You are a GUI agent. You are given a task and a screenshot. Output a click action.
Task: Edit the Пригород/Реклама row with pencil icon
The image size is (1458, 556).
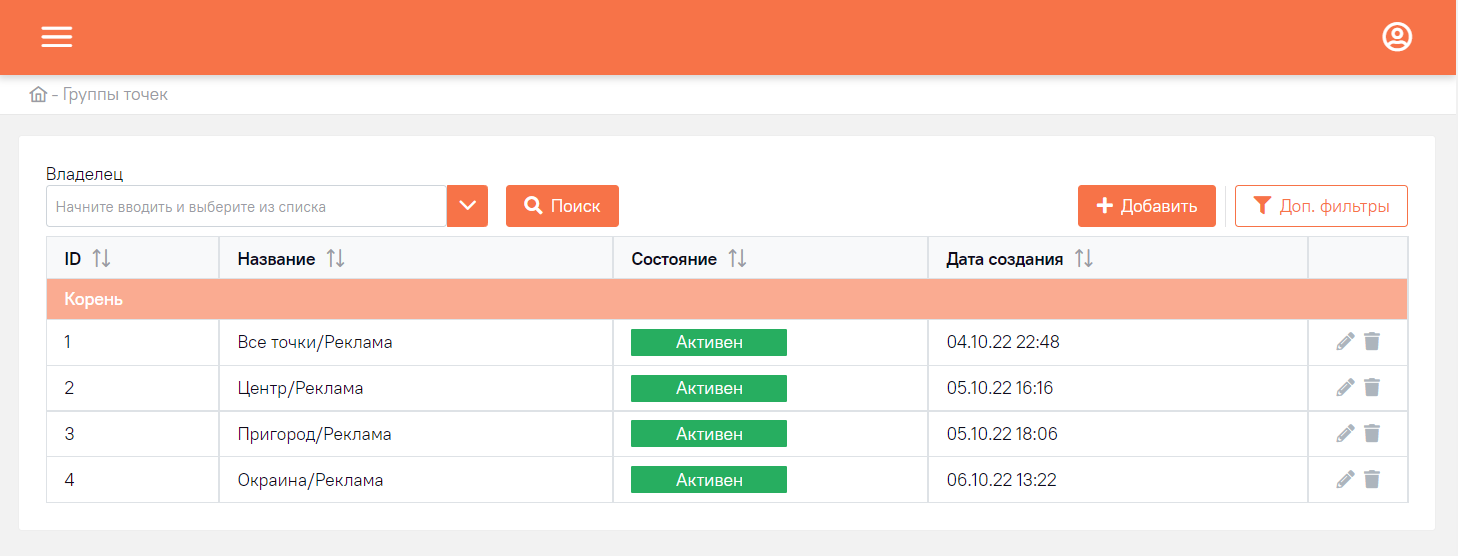point(1345,434)
